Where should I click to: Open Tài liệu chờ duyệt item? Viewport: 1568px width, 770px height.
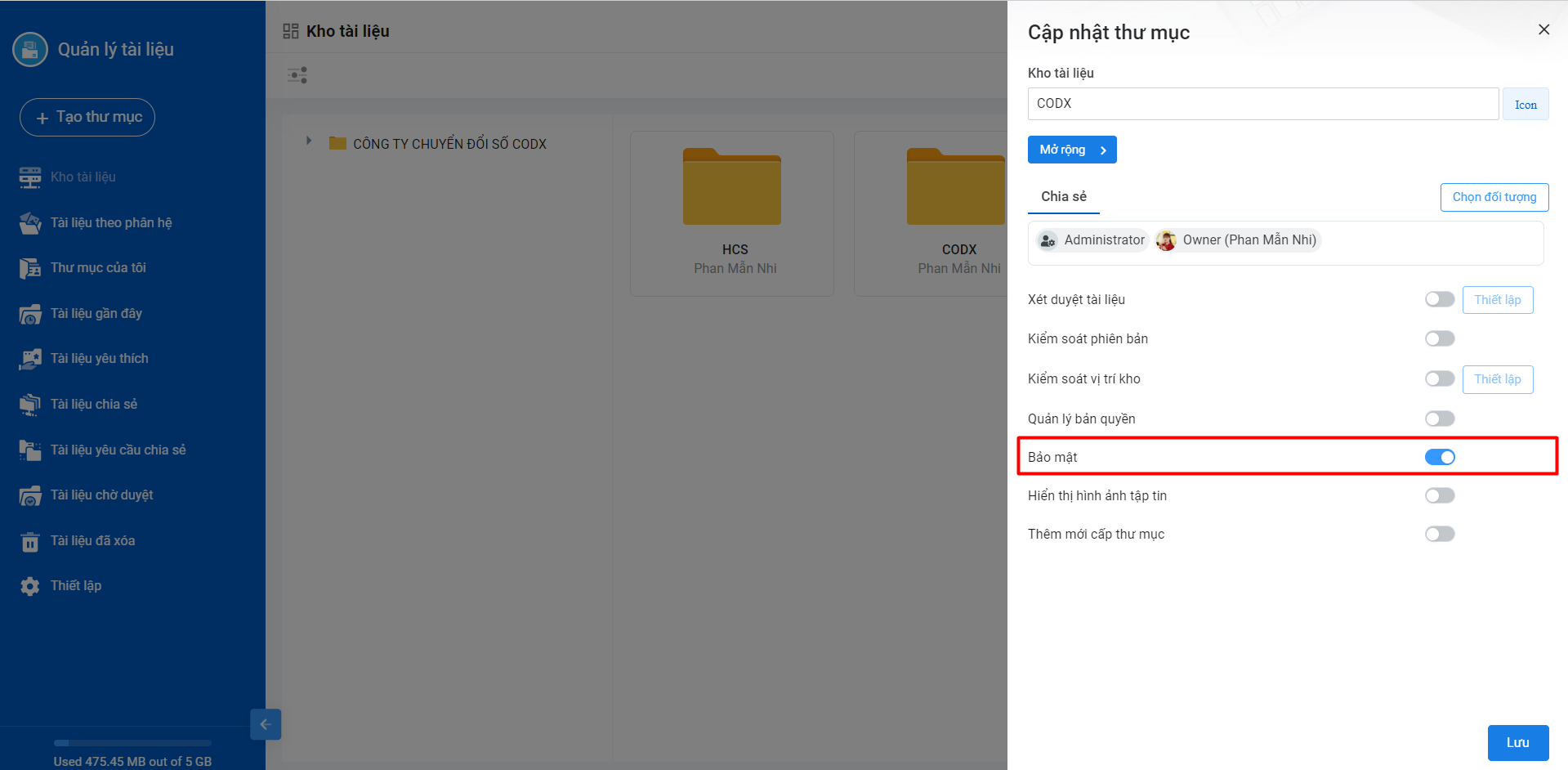(102, 495)
